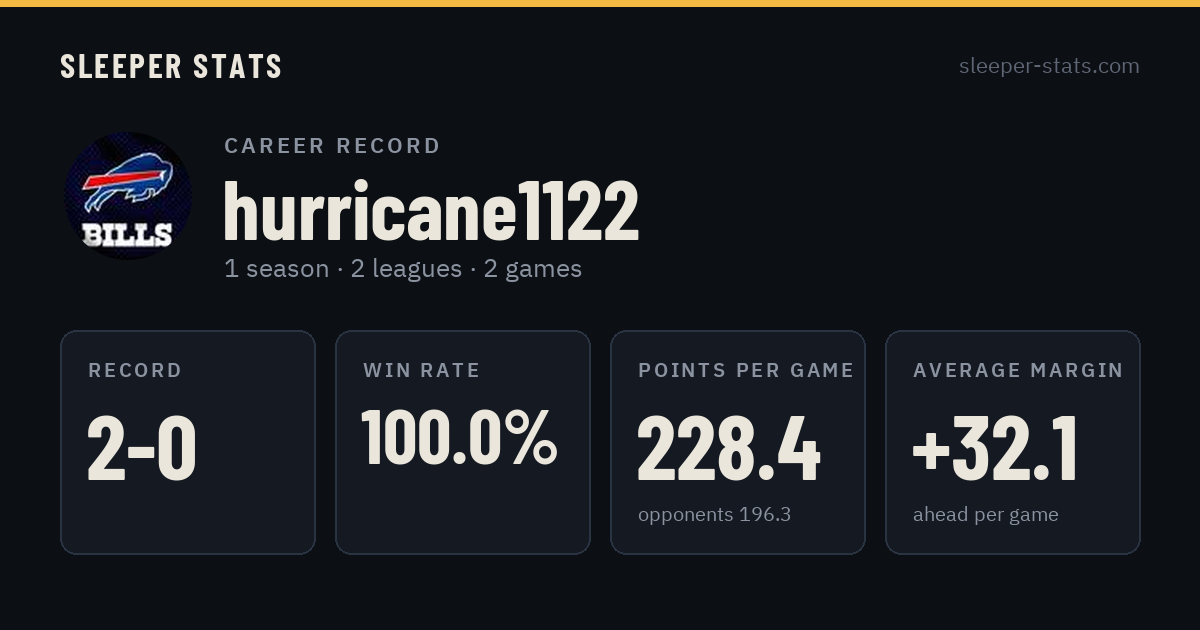Viewport: 1200px width, 630px height.
Task: Click the BILLS text on avatar
Action: [127, 236]
